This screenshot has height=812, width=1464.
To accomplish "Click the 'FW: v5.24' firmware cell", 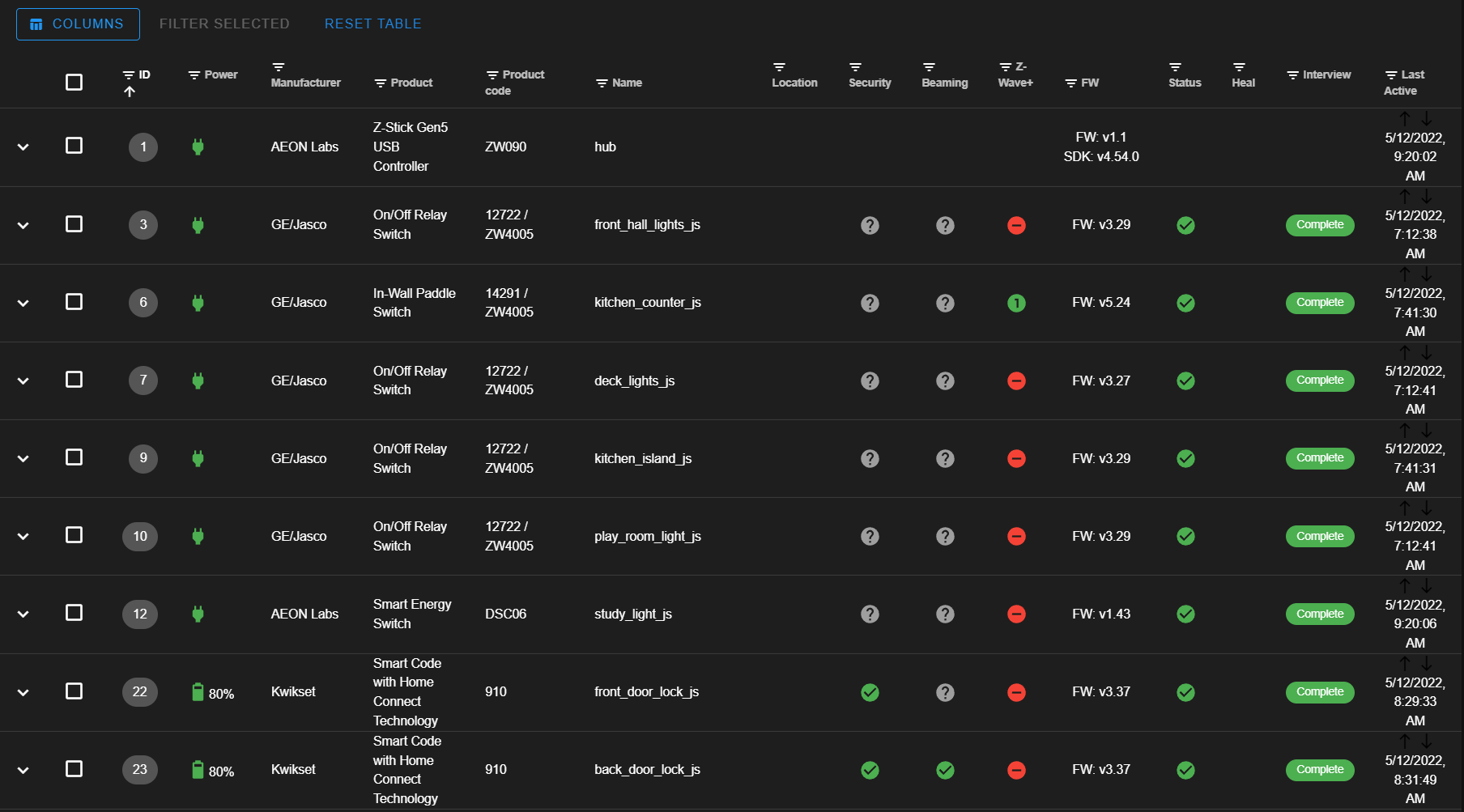I will tap(1101, 303).
